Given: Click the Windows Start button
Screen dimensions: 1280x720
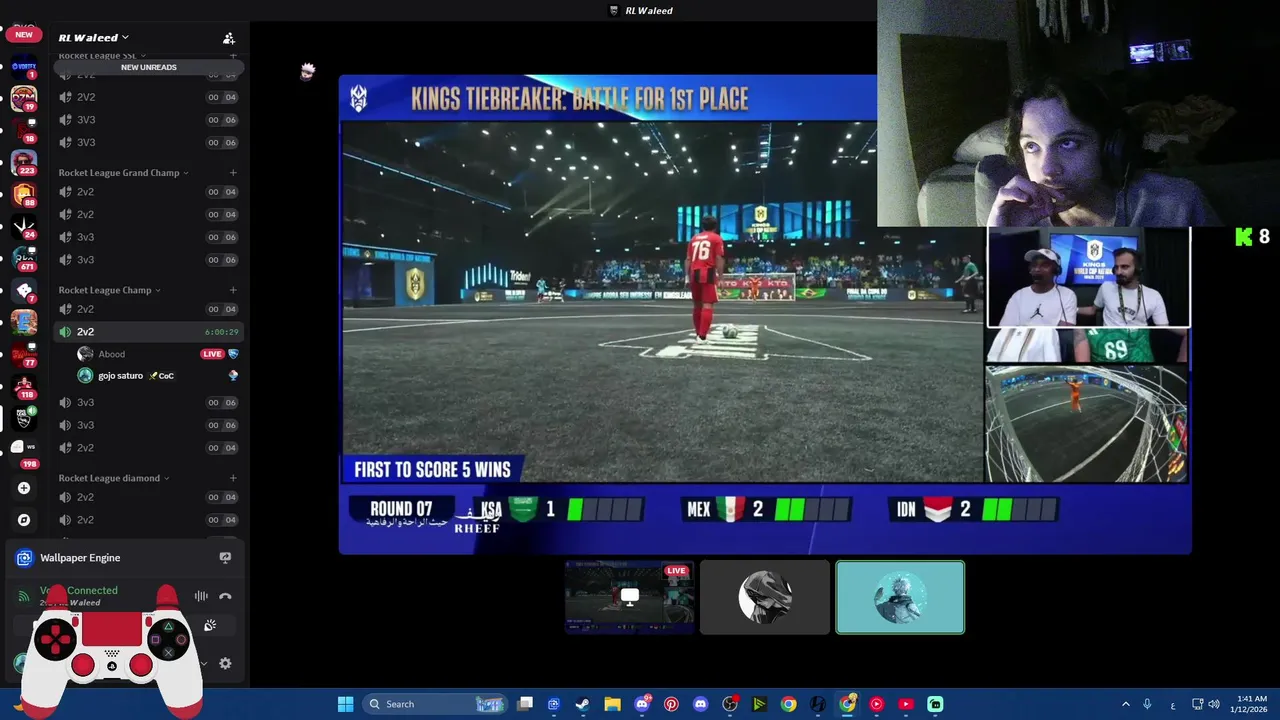Looking at the screenshot, I should click(345, 704).
